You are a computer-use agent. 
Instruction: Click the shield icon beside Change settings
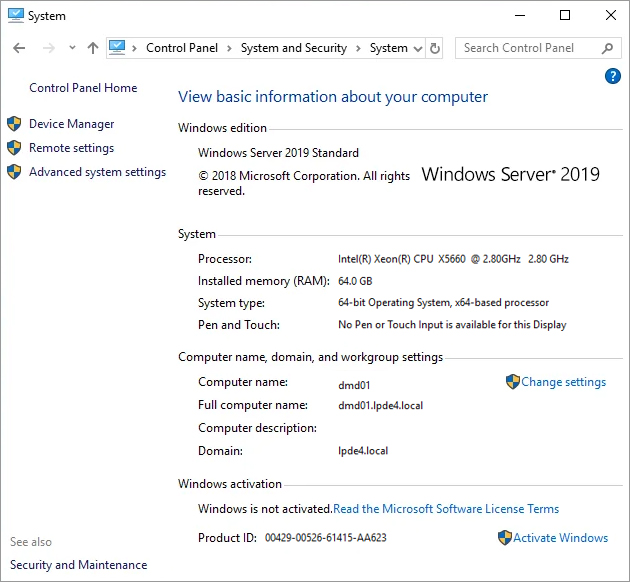(513, 382)
